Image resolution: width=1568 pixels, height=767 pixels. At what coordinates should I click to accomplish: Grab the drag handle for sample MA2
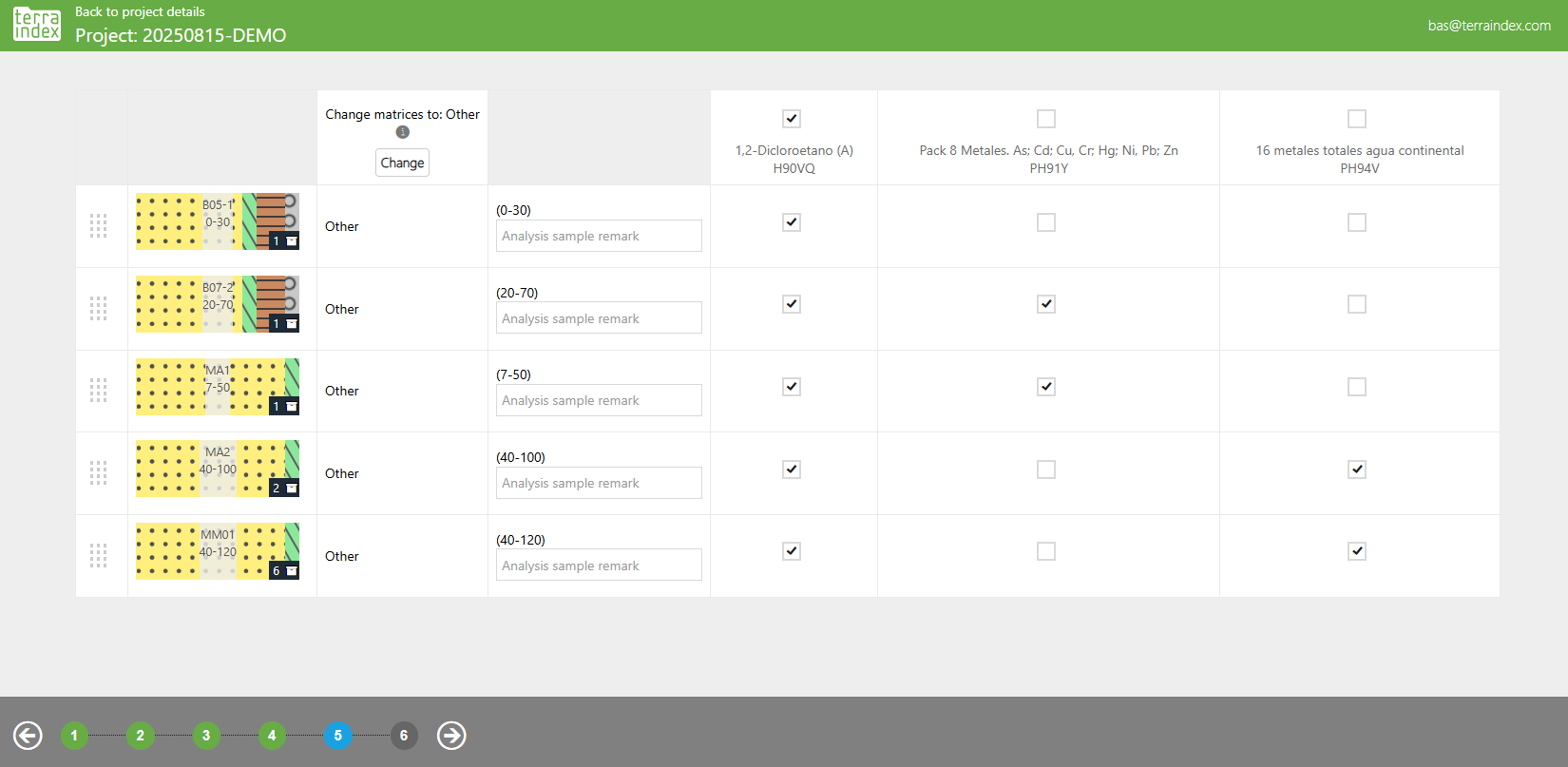click(x=98, y=473)
